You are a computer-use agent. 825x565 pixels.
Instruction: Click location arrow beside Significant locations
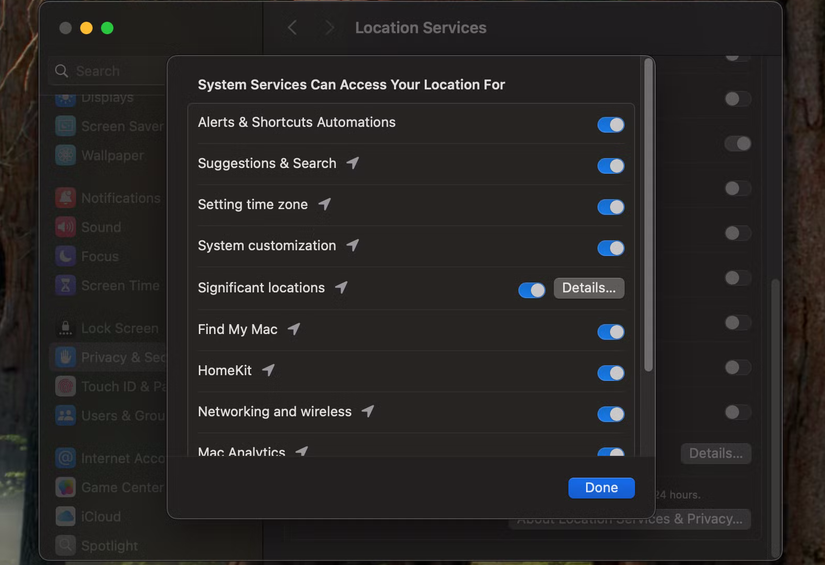pos(341,287)
